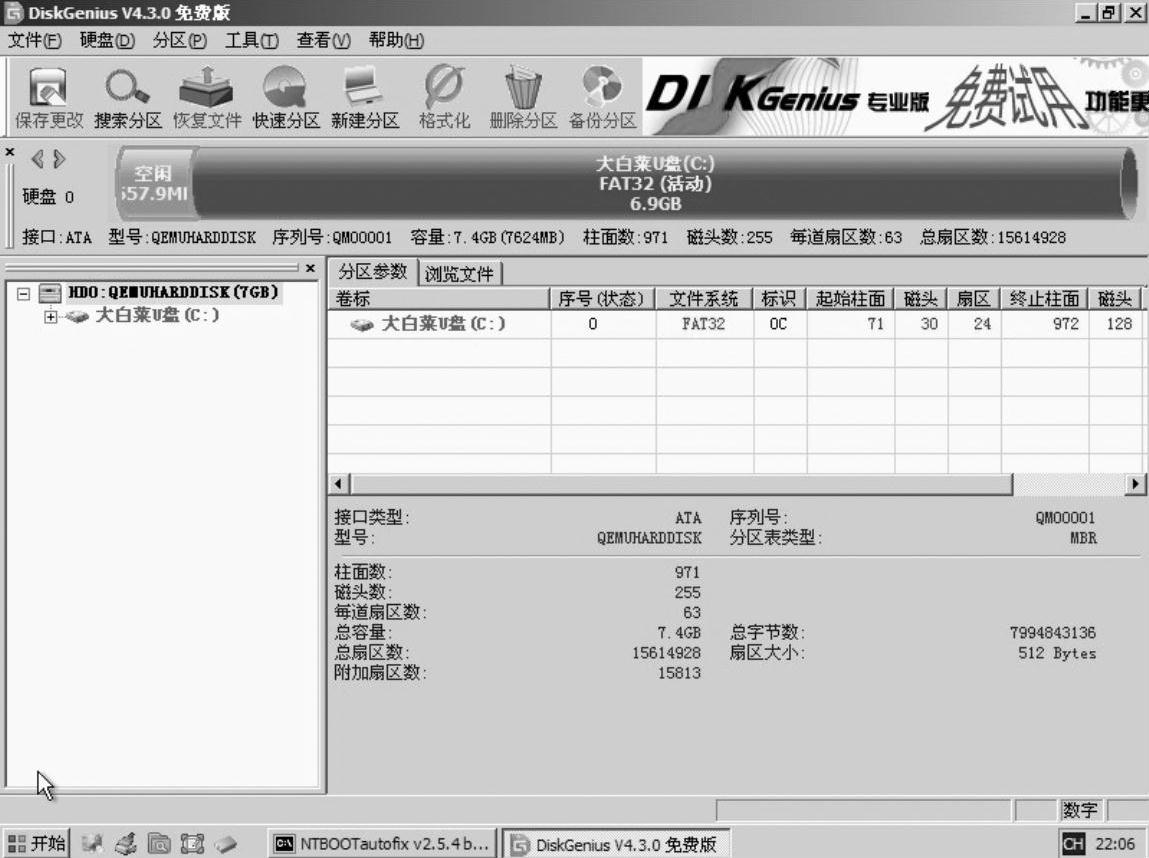Screen dimensions: 1149x858
Task: Go to previous disk with left arrow
Action: click(x=39, y=159)
